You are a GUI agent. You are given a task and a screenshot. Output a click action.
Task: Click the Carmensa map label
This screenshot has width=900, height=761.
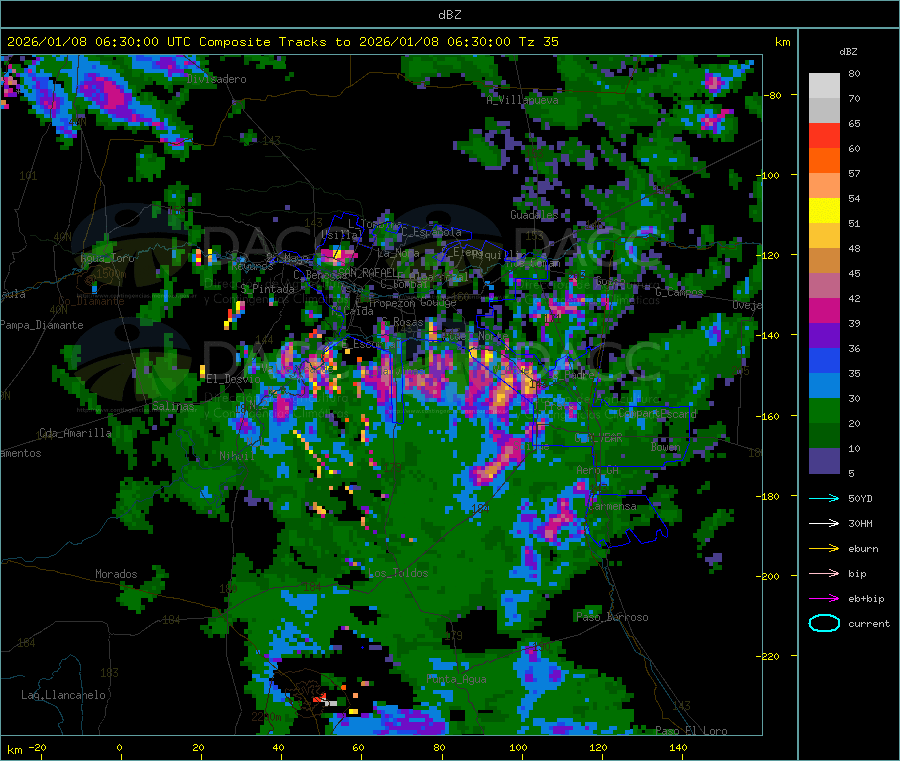click(x=612, y=506)
